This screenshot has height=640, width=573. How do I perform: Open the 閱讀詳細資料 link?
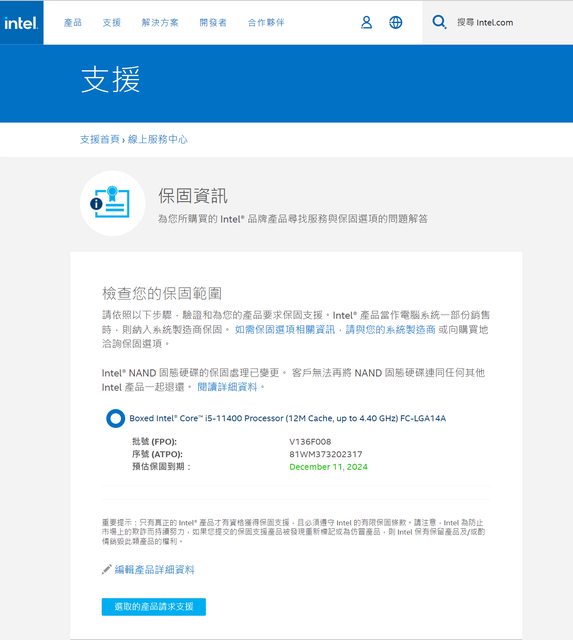227,387
